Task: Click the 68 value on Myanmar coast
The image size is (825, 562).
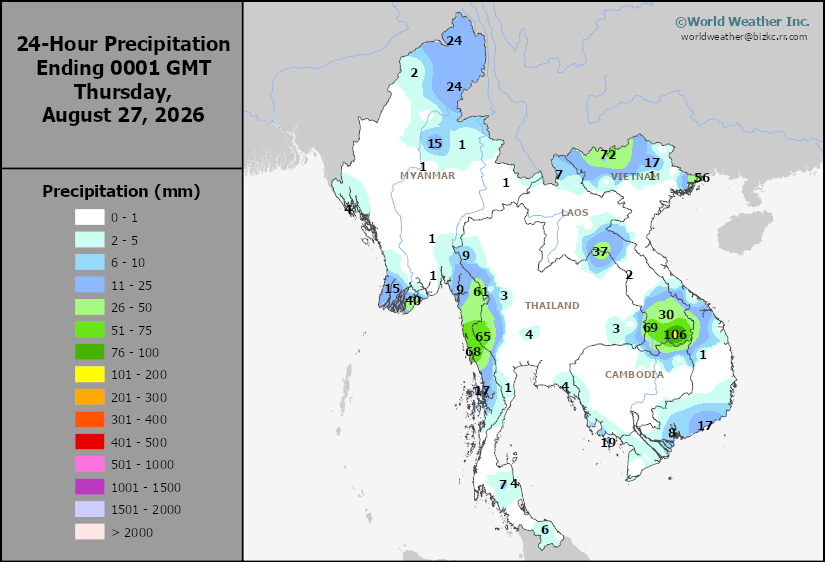Action: click(x=473, y=352)
